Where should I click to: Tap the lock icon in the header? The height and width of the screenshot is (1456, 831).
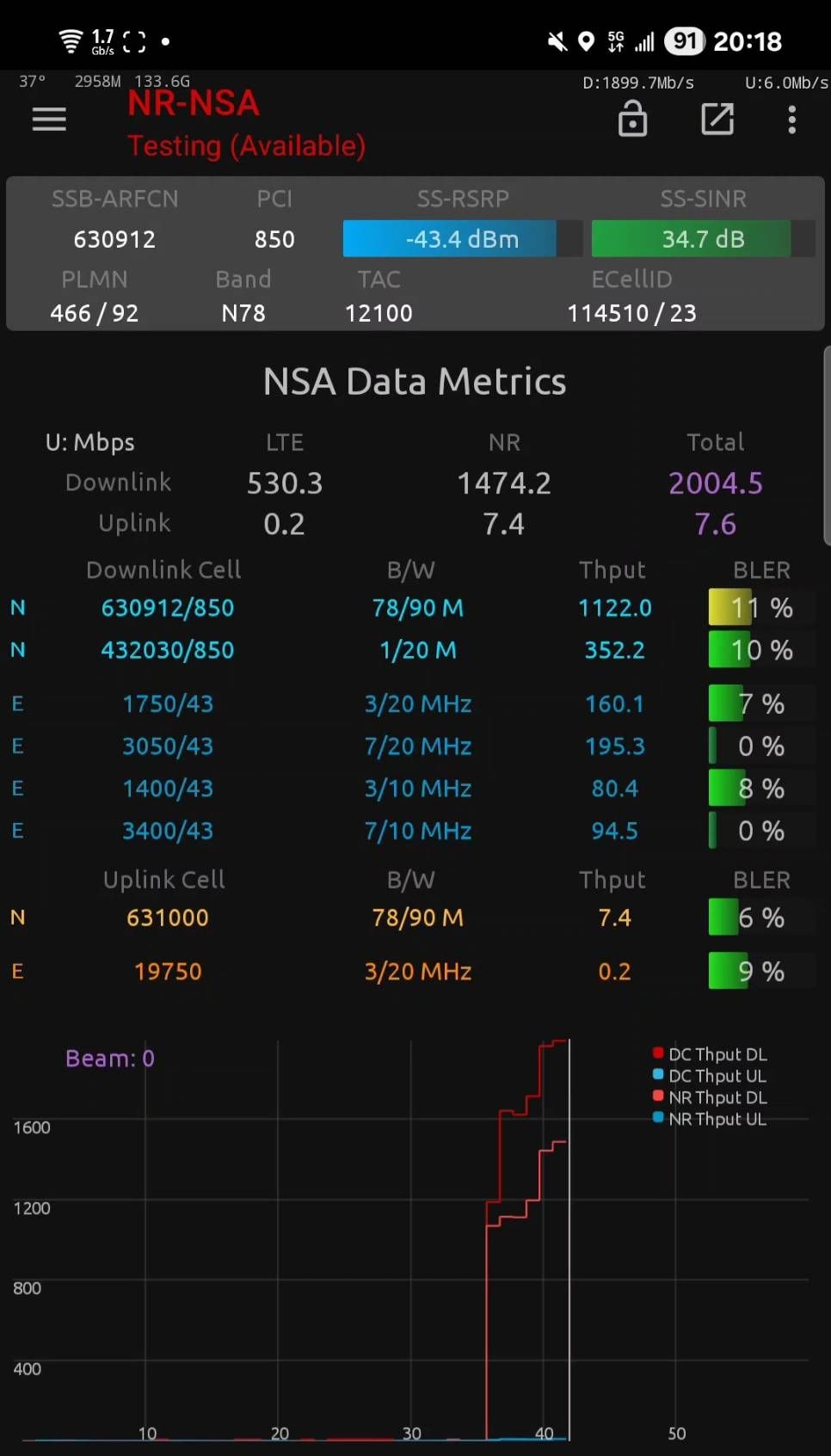pos(632,119)
